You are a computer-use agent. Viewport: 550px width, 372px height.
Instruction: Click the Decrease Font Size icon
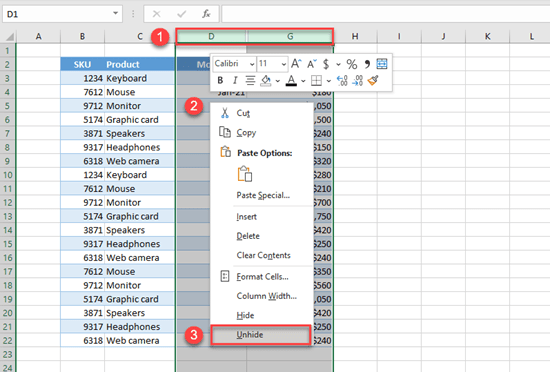point(311,64)
